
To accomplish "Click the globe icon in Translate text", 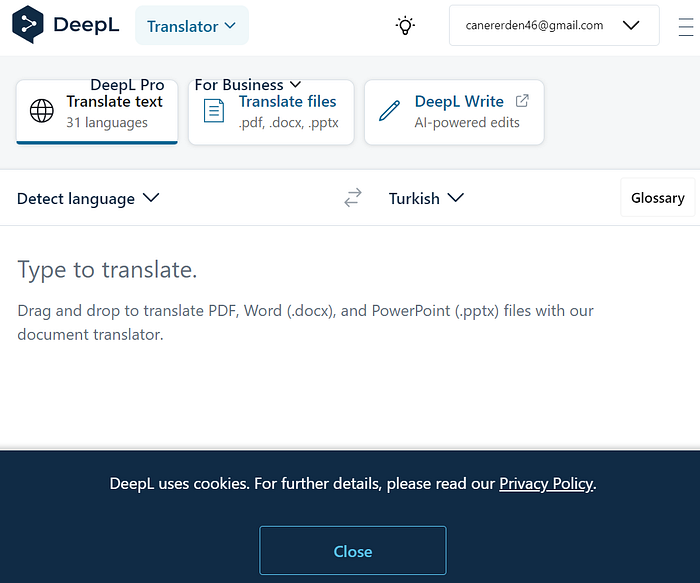I will pos(42,111).
